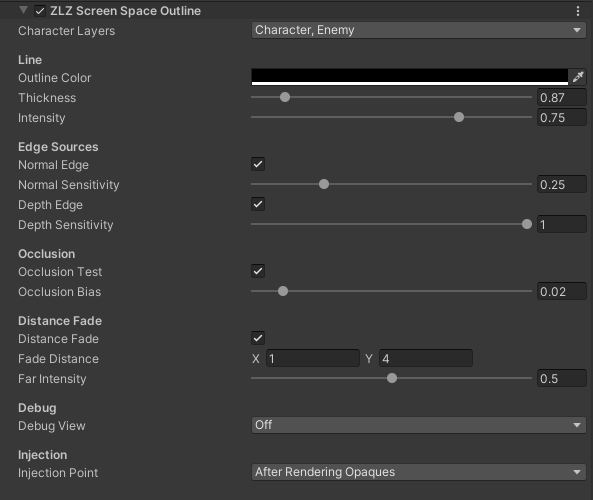Uncheck the Normal Edge checkbox
The image size is (593, 500).
tap(258, 164)
